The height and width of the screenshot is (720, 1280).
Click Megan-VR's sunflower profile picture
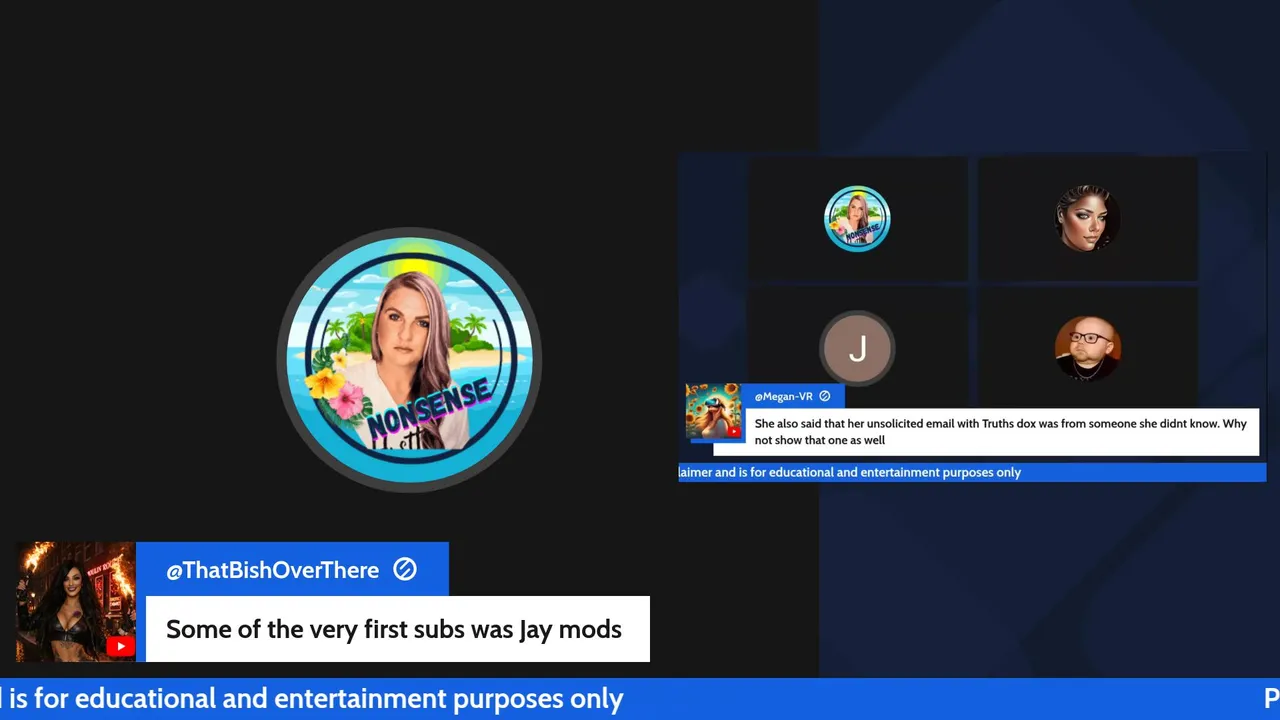[713, 411]
